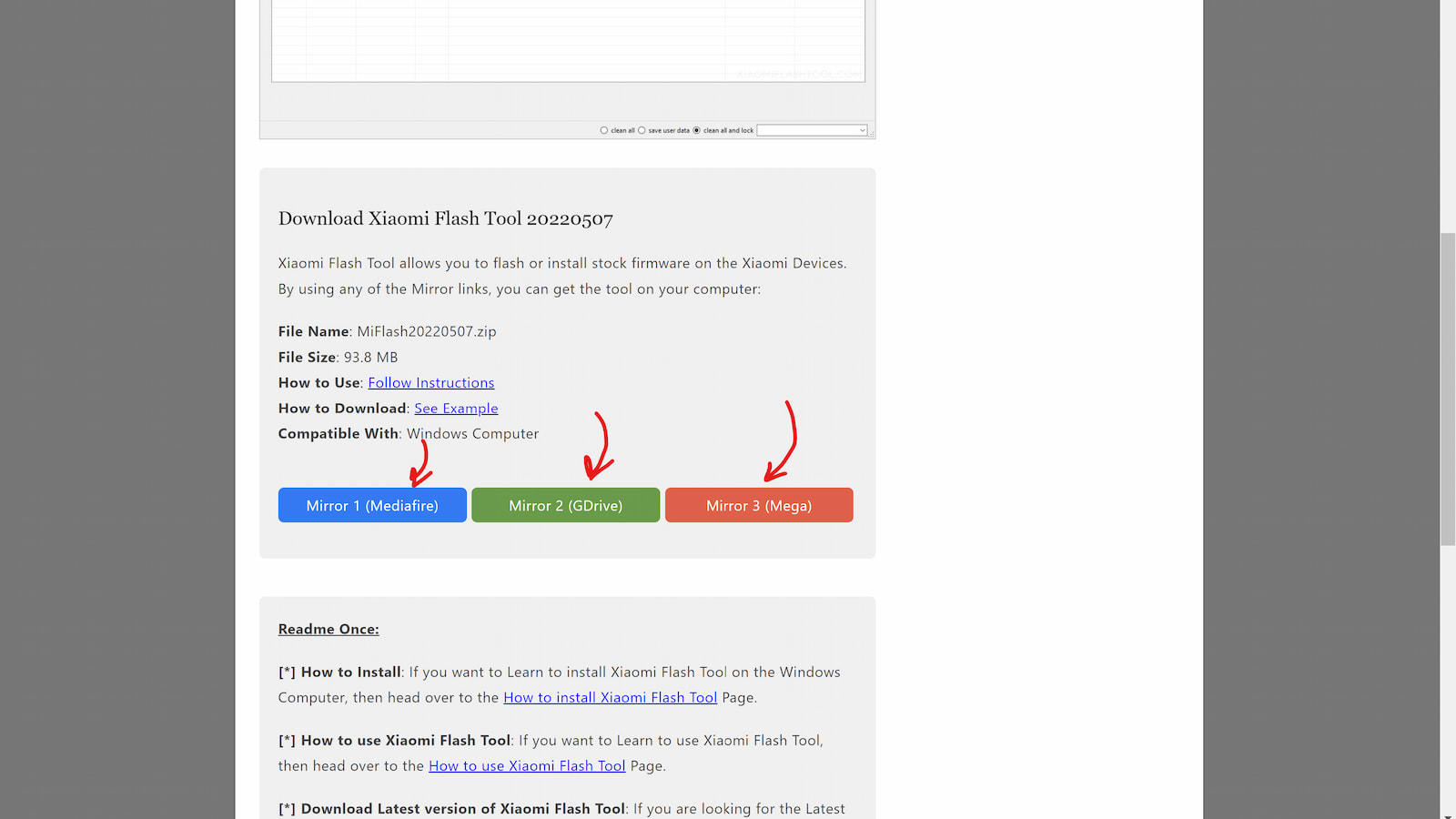Open the See Example download link
Viewport: 1456px width, 819px height.
pyautogui.click(x=456, y=409)
